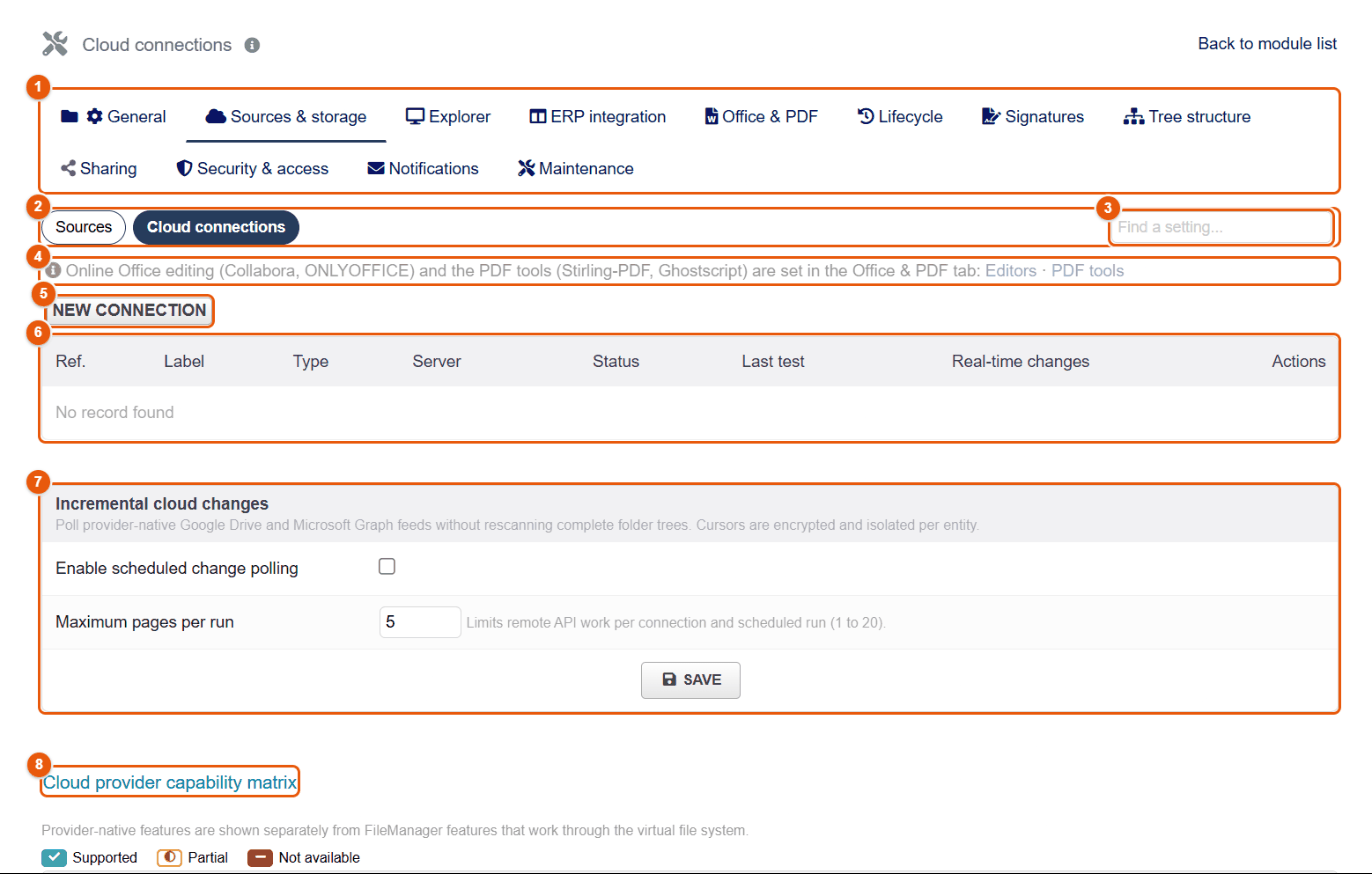Save the incremental cloud changes settings
The width and height of the screenshot is (1372, 874).
691,679
